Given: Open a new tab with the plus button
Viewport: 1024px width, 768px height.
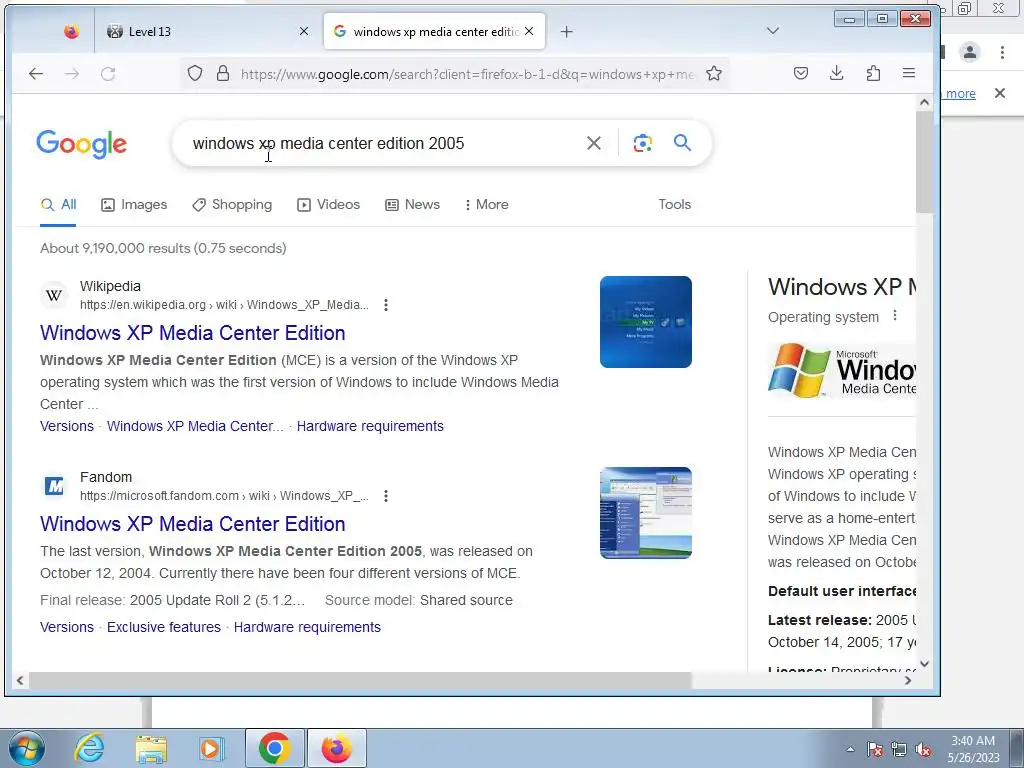Looking at the screenshot, I should (x=566, y=31).
